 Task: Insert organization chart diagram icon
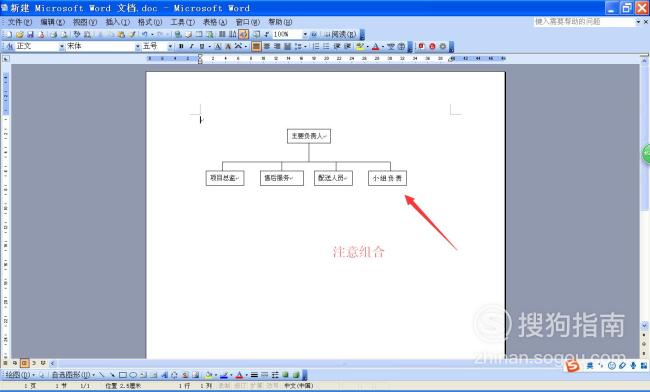point(175,375)
